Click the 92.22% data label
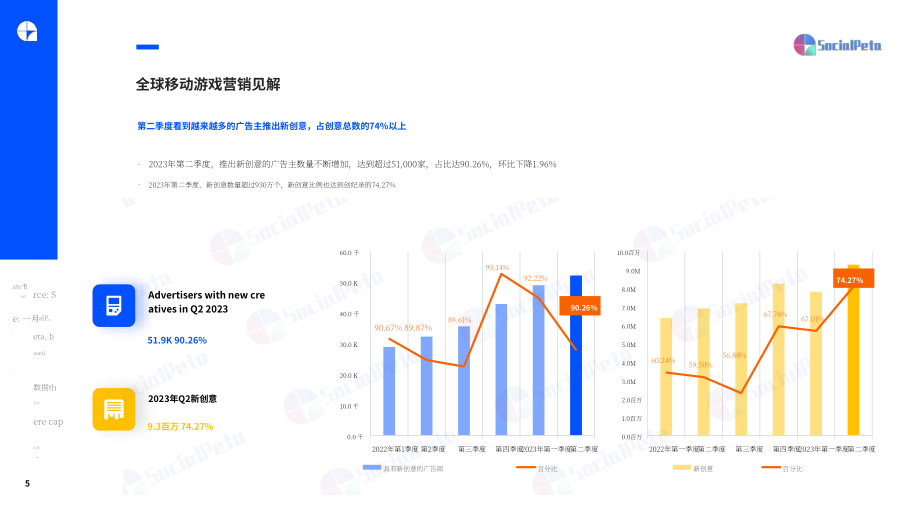The width and height of the screenshot is (920, 518). coord(535,278)
